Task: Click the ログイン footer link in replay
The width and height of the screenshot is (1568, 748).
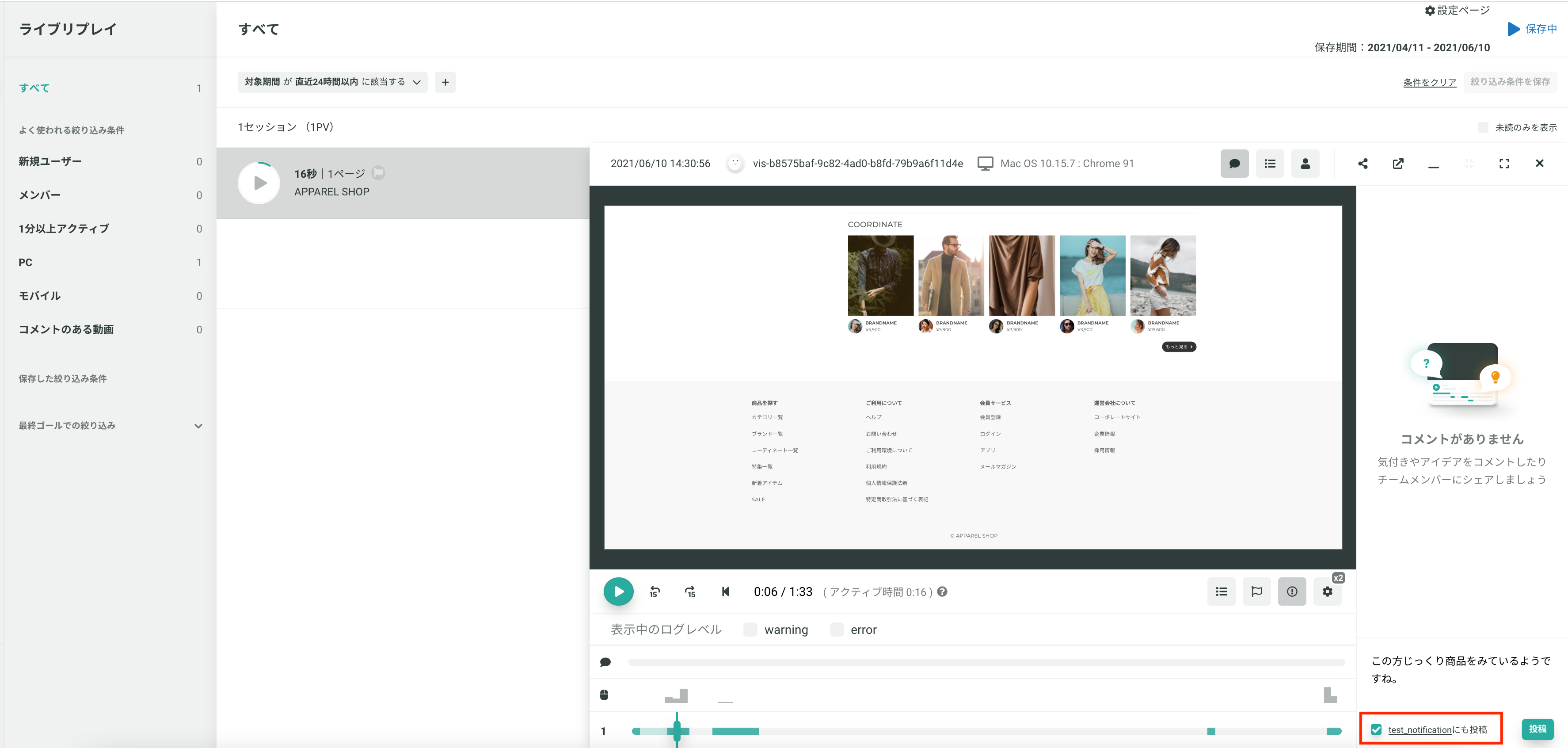Action: coord(990,434)
